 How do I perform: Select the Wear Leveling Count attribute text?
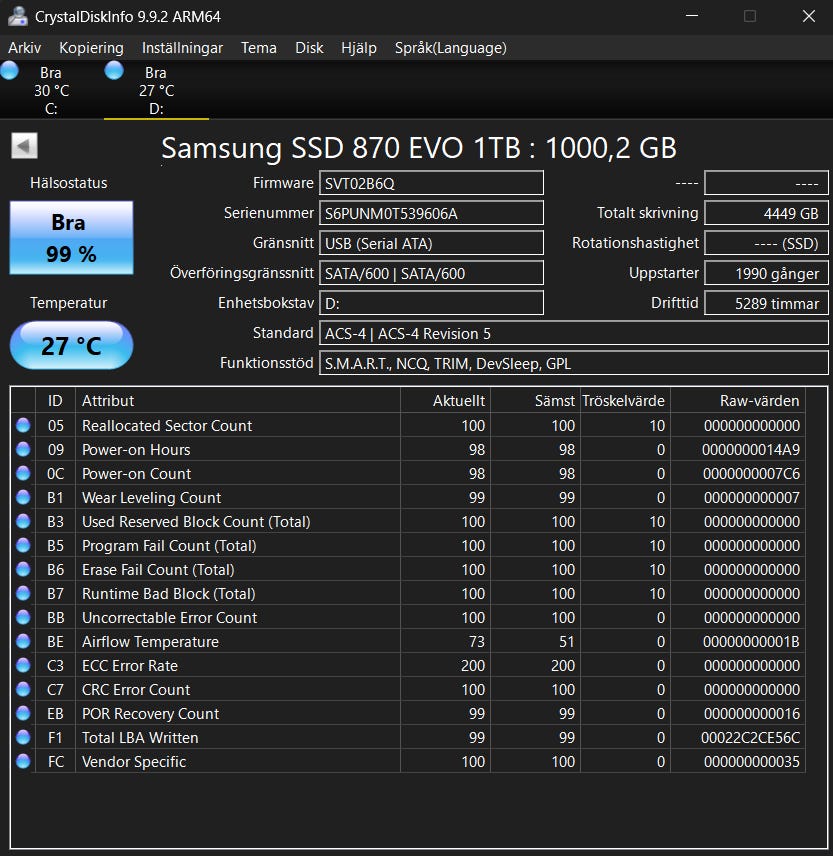tap(151, 498)
